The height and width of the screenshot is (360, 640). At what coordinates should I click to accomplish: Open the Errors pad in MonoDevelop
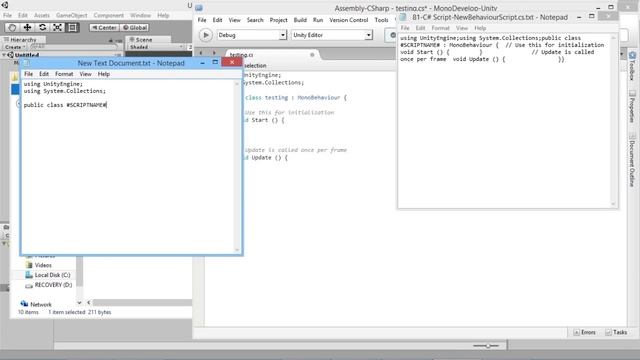(x=584, y=332)
